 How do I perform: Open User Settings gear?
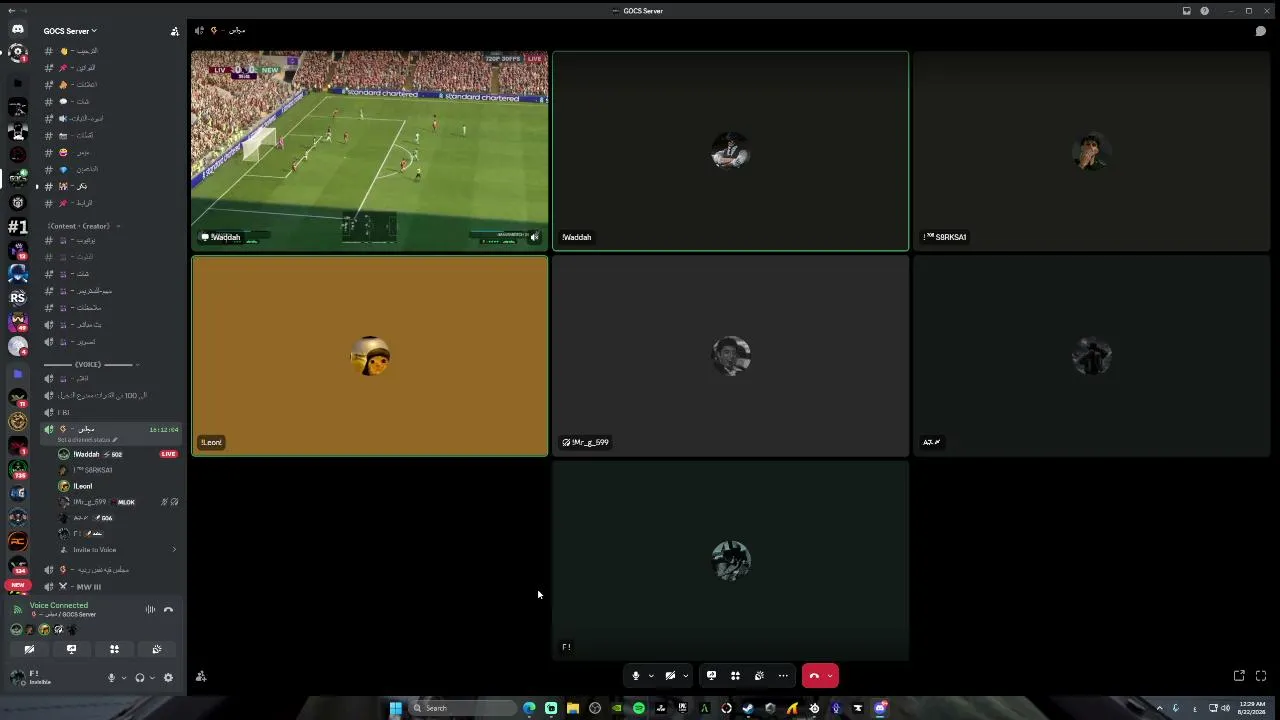click(168, 677)
